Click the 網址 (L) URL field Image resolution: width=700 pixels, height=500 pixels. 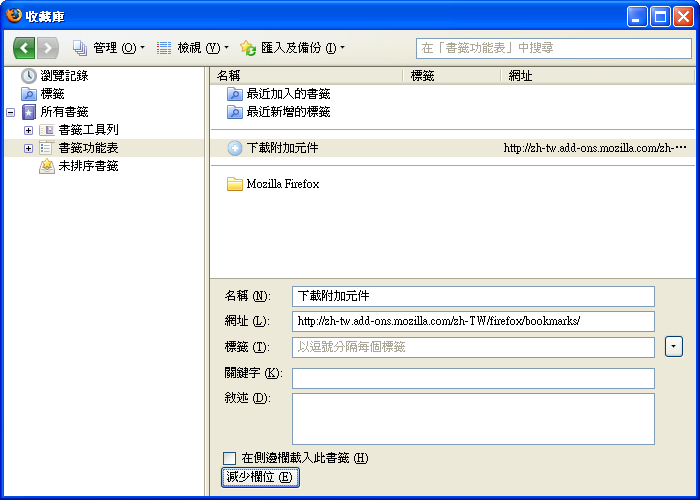473,321
